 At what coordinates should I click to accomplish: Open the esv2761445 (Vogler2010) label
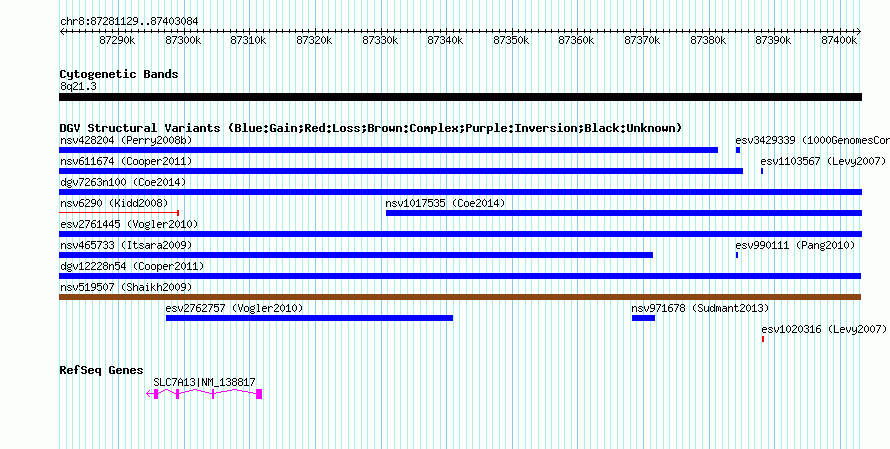(x=129, y=224)
